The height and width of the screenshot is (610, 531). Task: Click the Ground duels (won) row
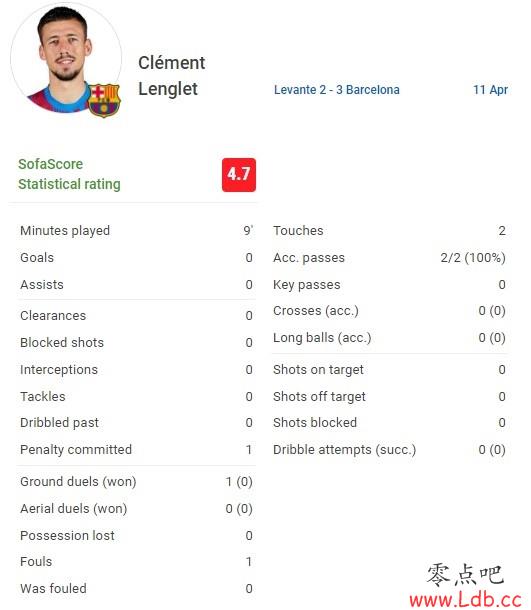[x=136, y=482]
